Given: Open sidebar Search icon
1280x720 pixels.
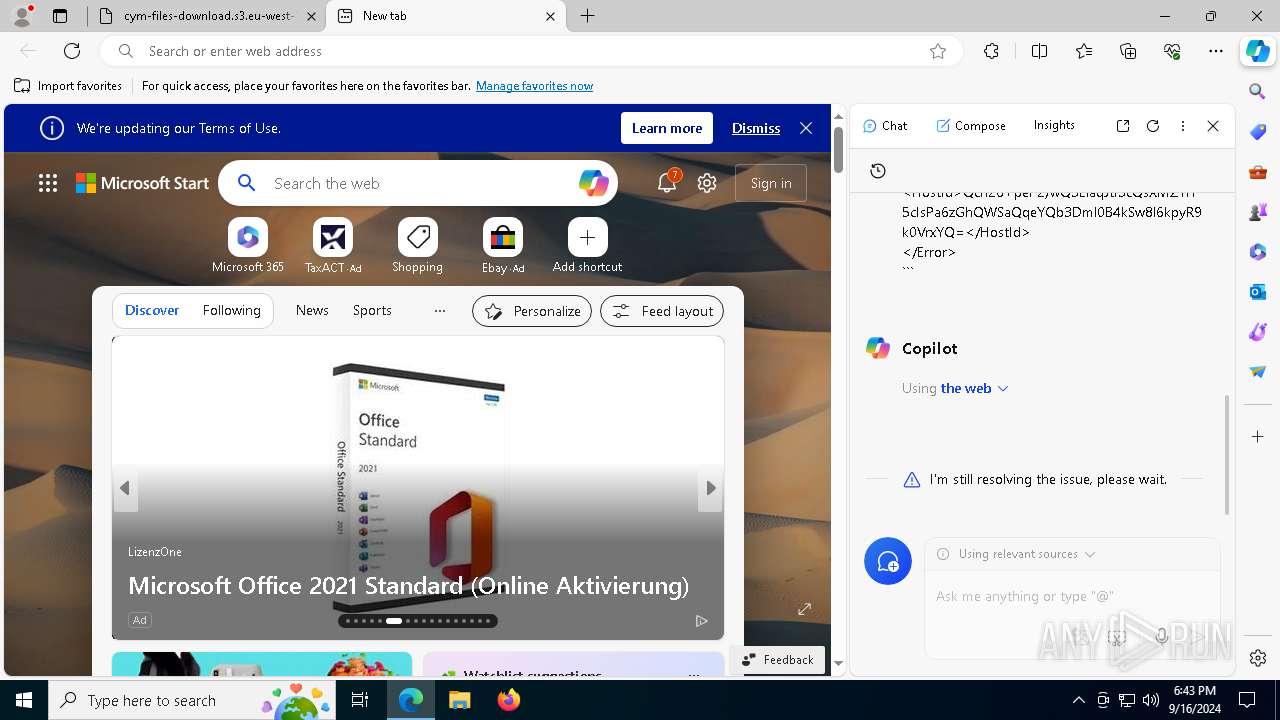Looking at the screenshot, I should coord(1258,92).
